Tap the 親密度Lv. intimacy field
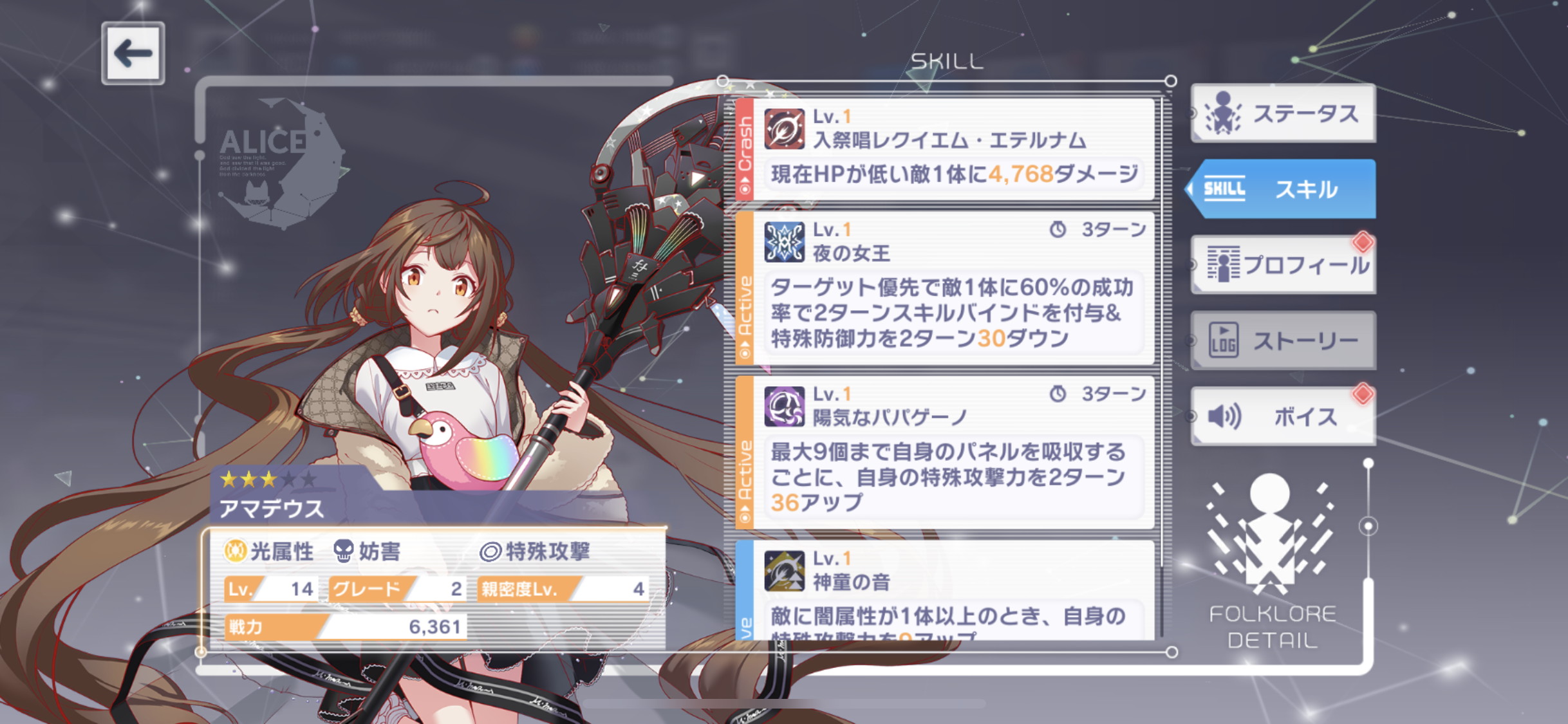 (564, 589)
